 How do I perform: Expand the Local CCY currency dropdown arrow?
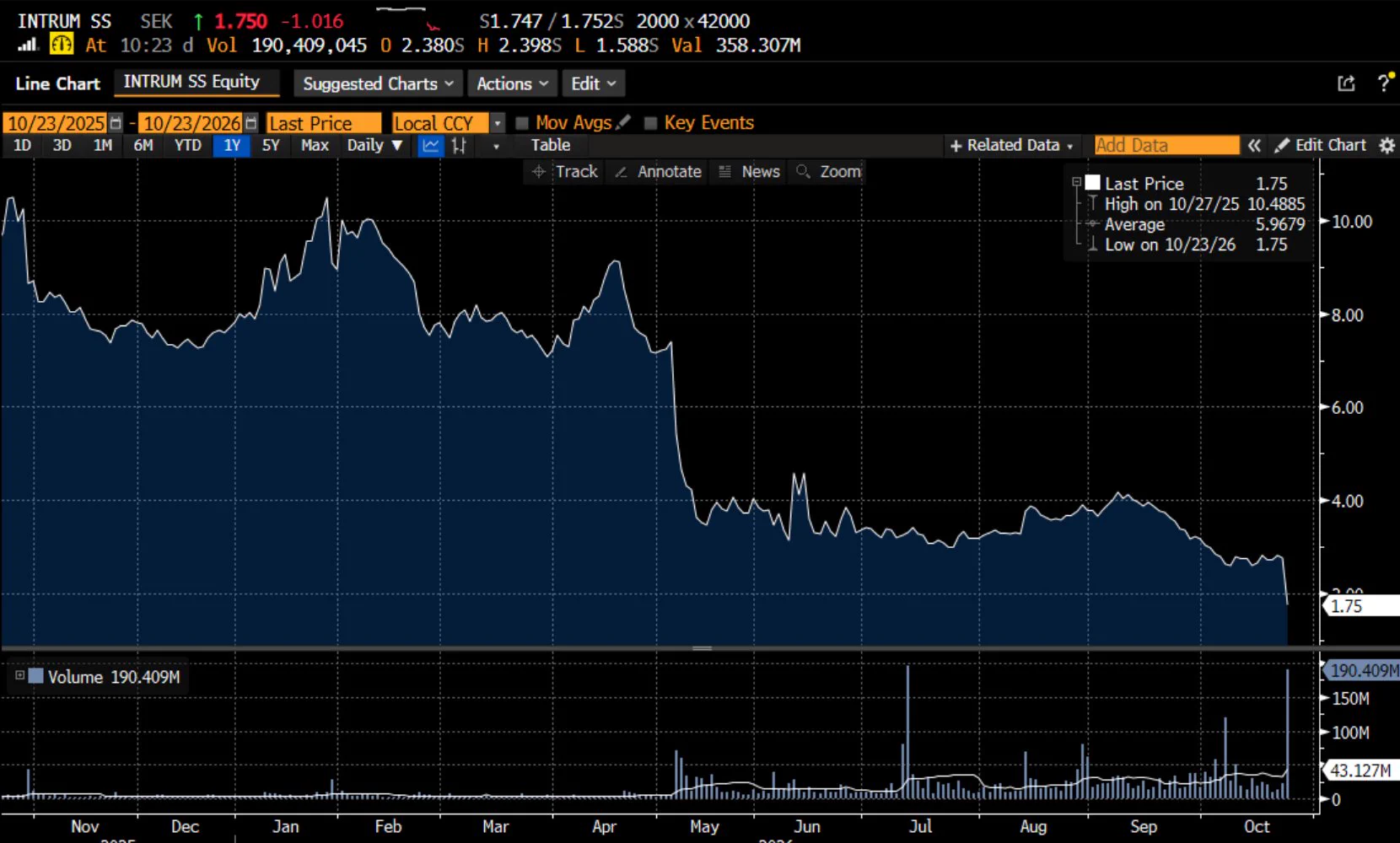[x=498, y=123]
